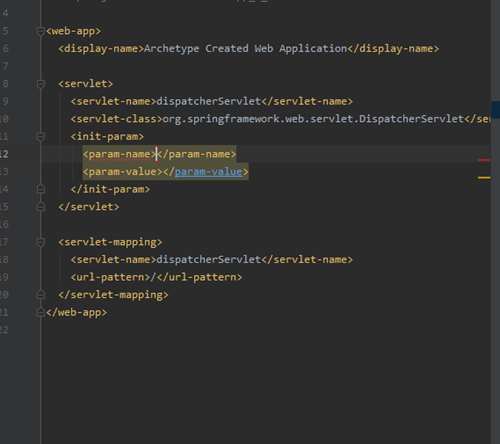Click the opening param-value tag
The width and height of the screenshot is (500, 444).
(122, 172)
